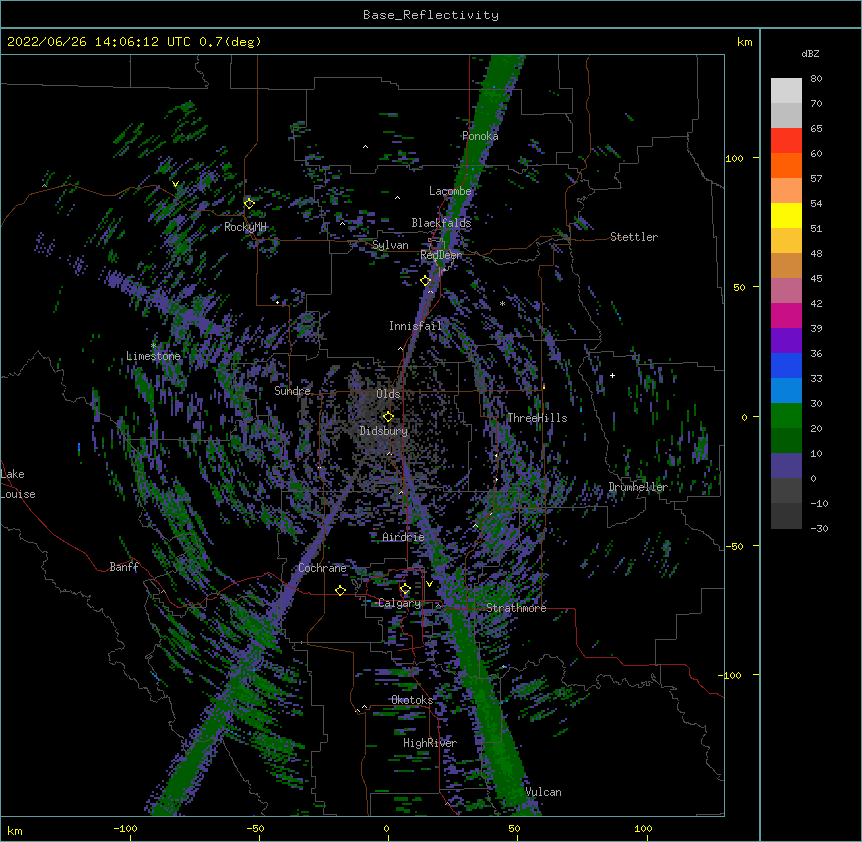Click the Vulcan town label
862x842 pixels.
tap(544, 792)
